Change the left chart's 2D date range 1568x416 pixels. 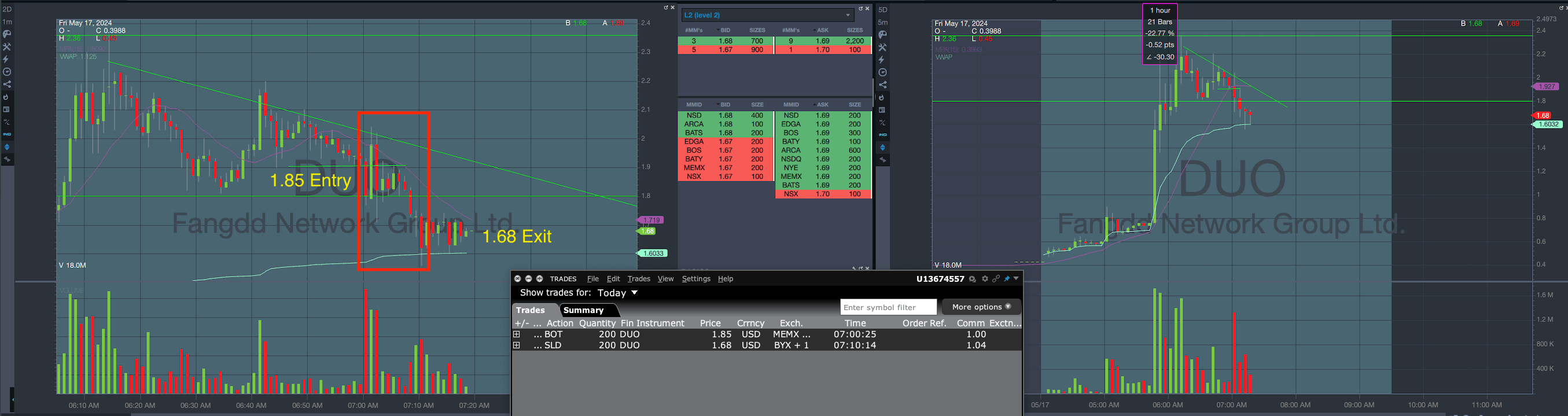(x=8, y=9)
